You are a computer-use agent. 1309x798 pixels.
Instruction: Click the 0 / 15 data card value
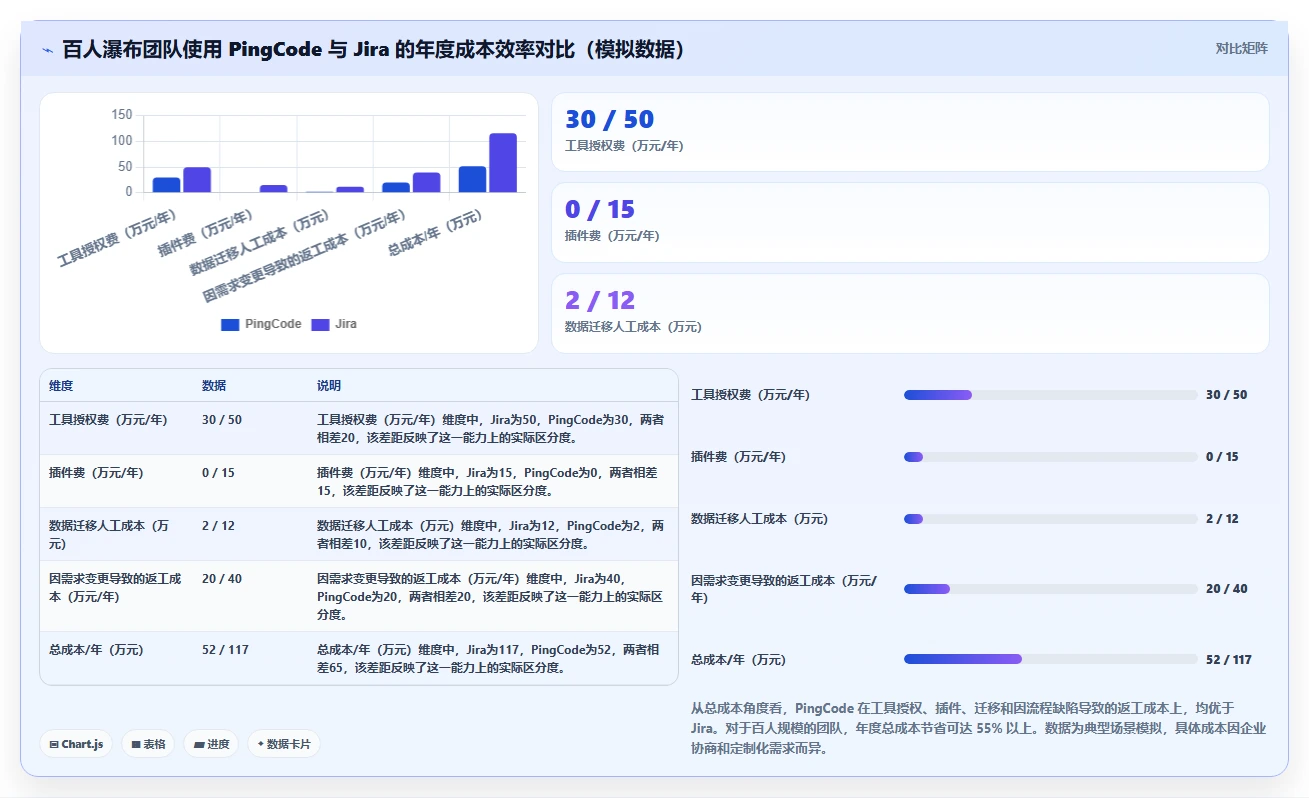[600, 210]
